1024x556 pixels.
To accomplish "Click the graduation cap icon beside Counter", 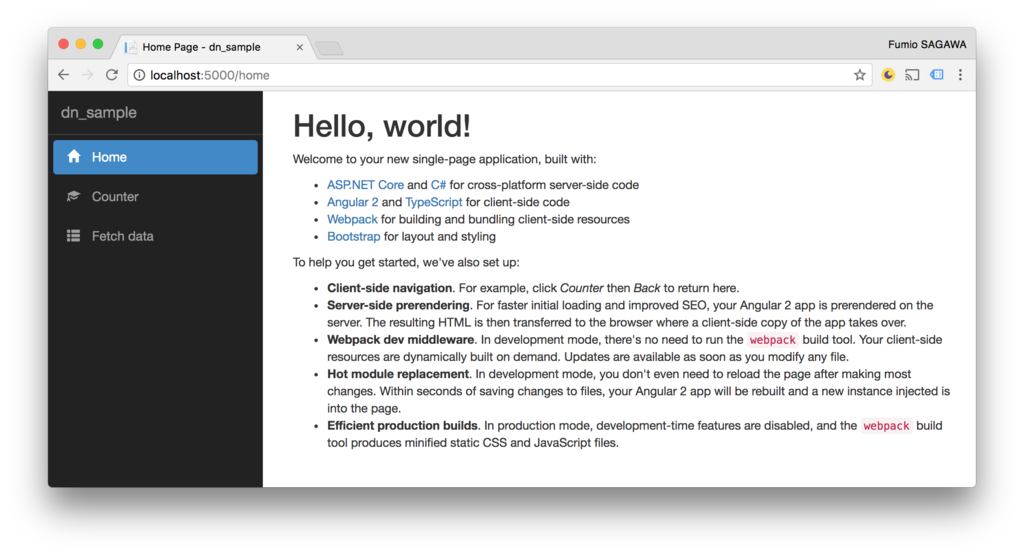I will 73,196.
